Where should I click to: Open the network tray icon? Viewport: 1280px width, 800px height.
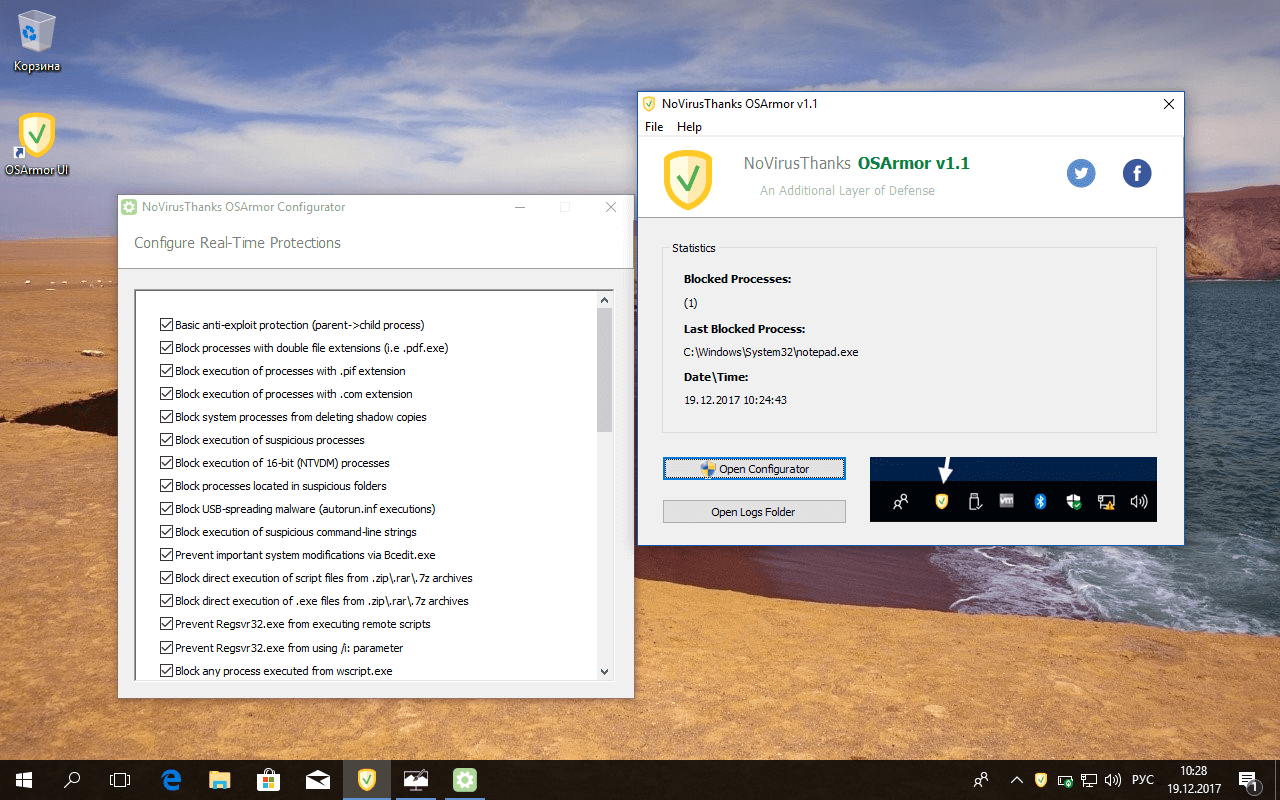(x=1089, y=780)
